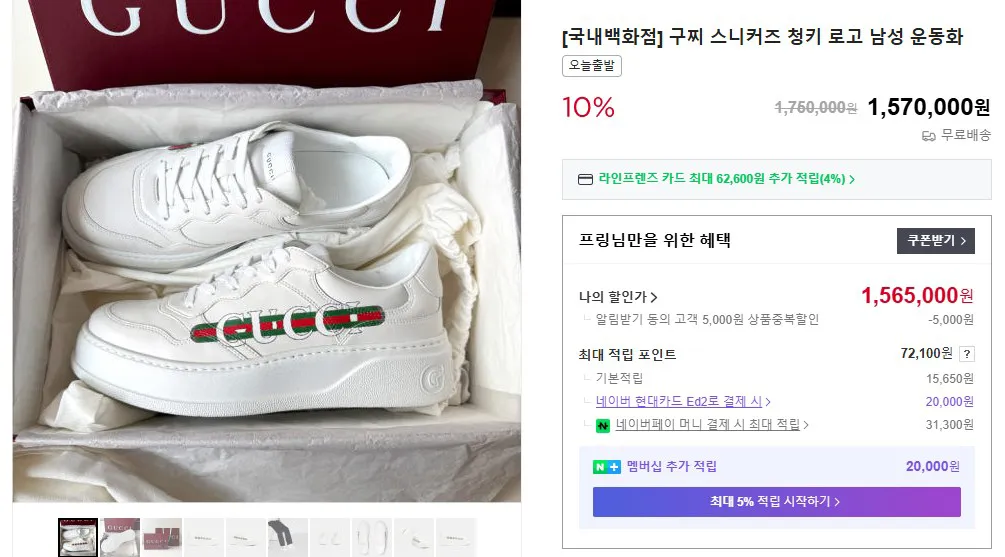Select thumbnail showing top-down view of both shoes
Image resolution: width=1005 pixels, height=557 pixels.
(x=371, y=537)
